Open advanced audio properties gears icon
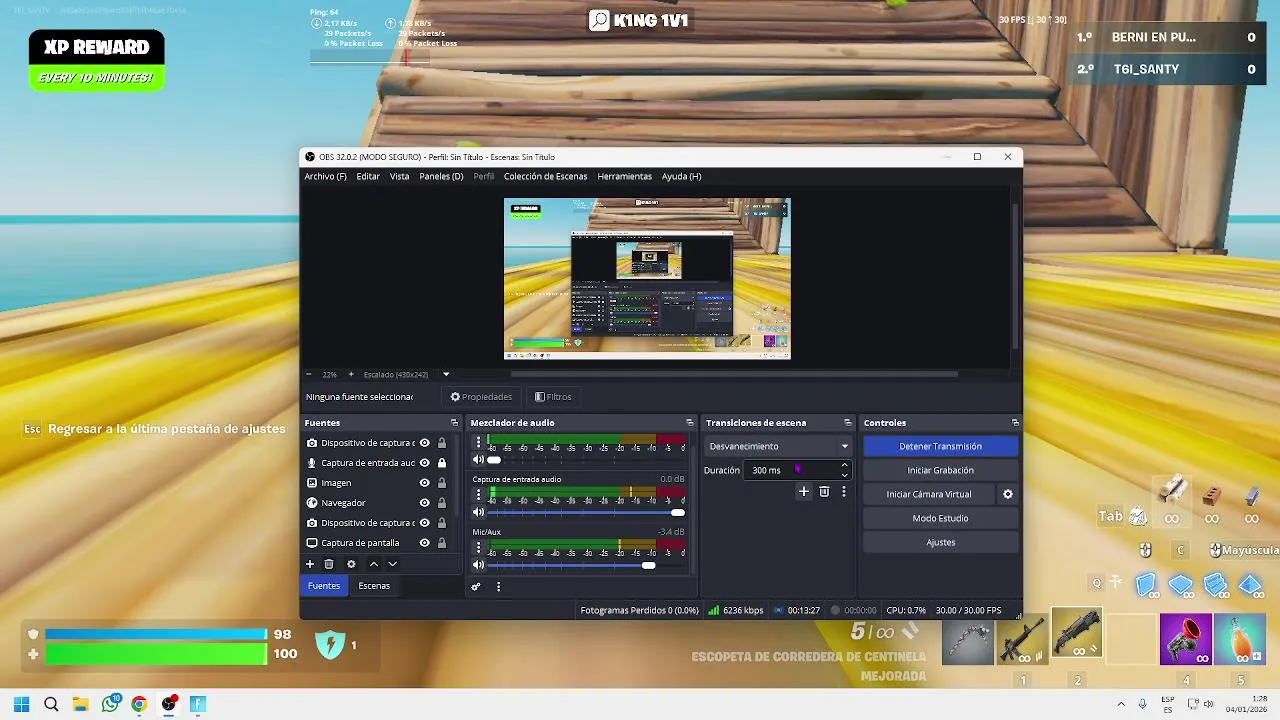Screen dimensions: 1280x720 [x=476, y=587]
